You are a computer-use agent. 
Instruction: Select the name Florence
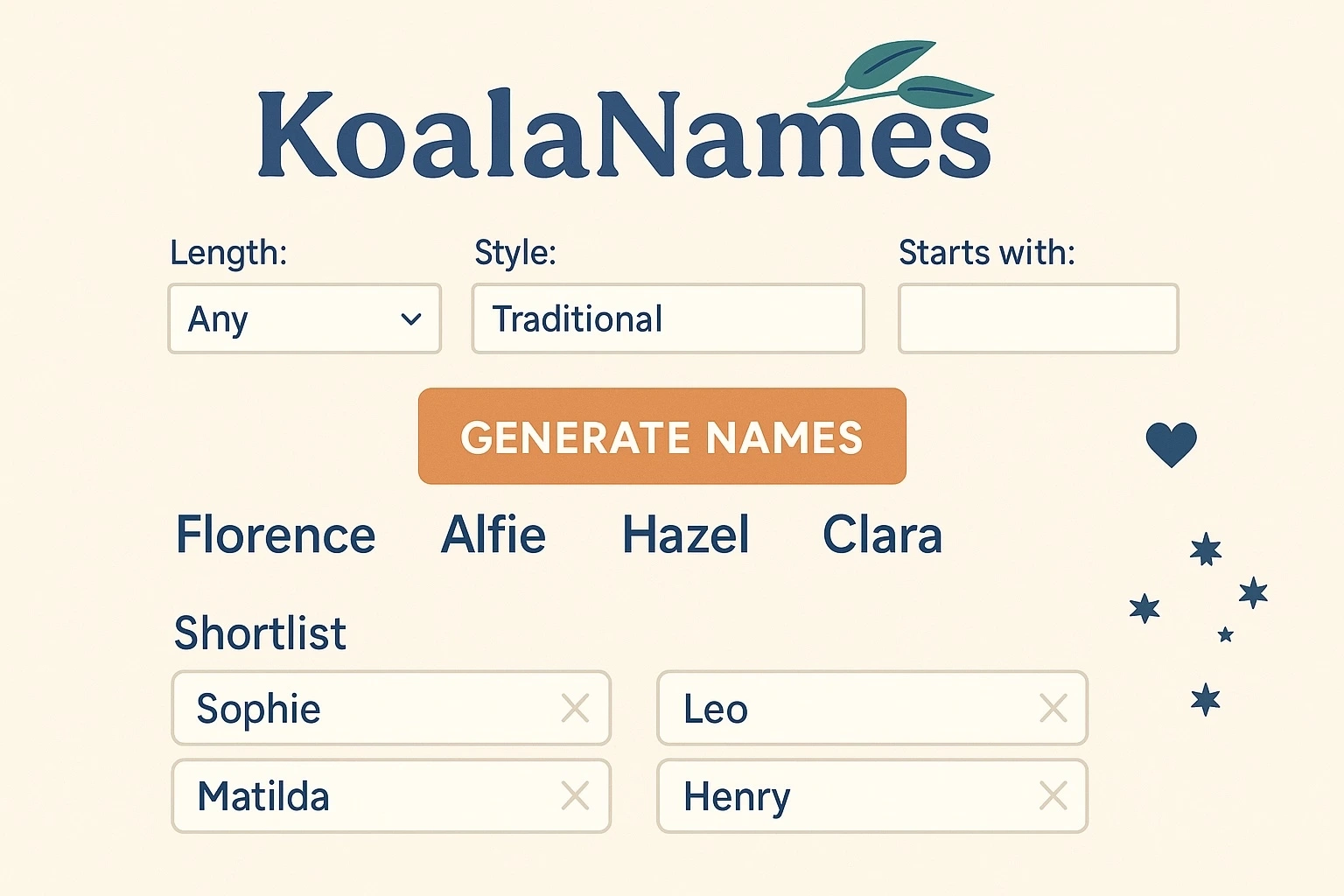coord(275,535)
